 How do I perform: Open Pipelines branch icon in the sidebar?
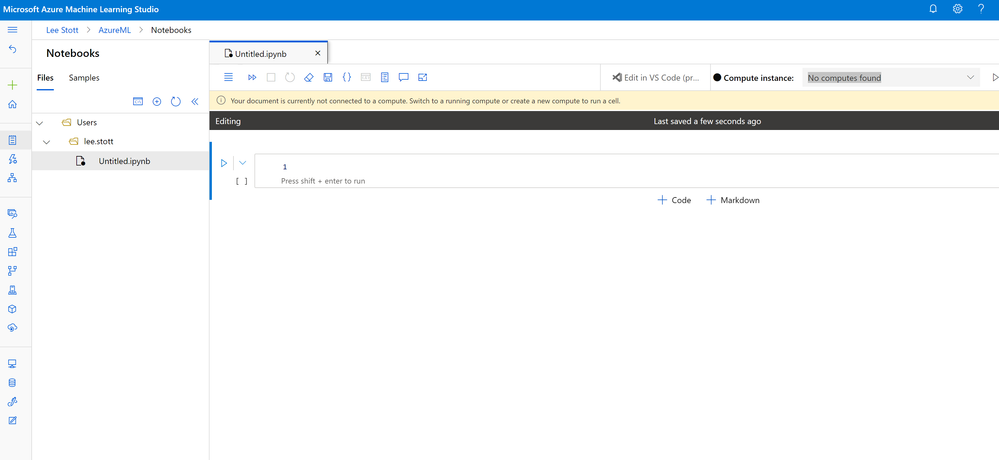click(x=12, y=271)
